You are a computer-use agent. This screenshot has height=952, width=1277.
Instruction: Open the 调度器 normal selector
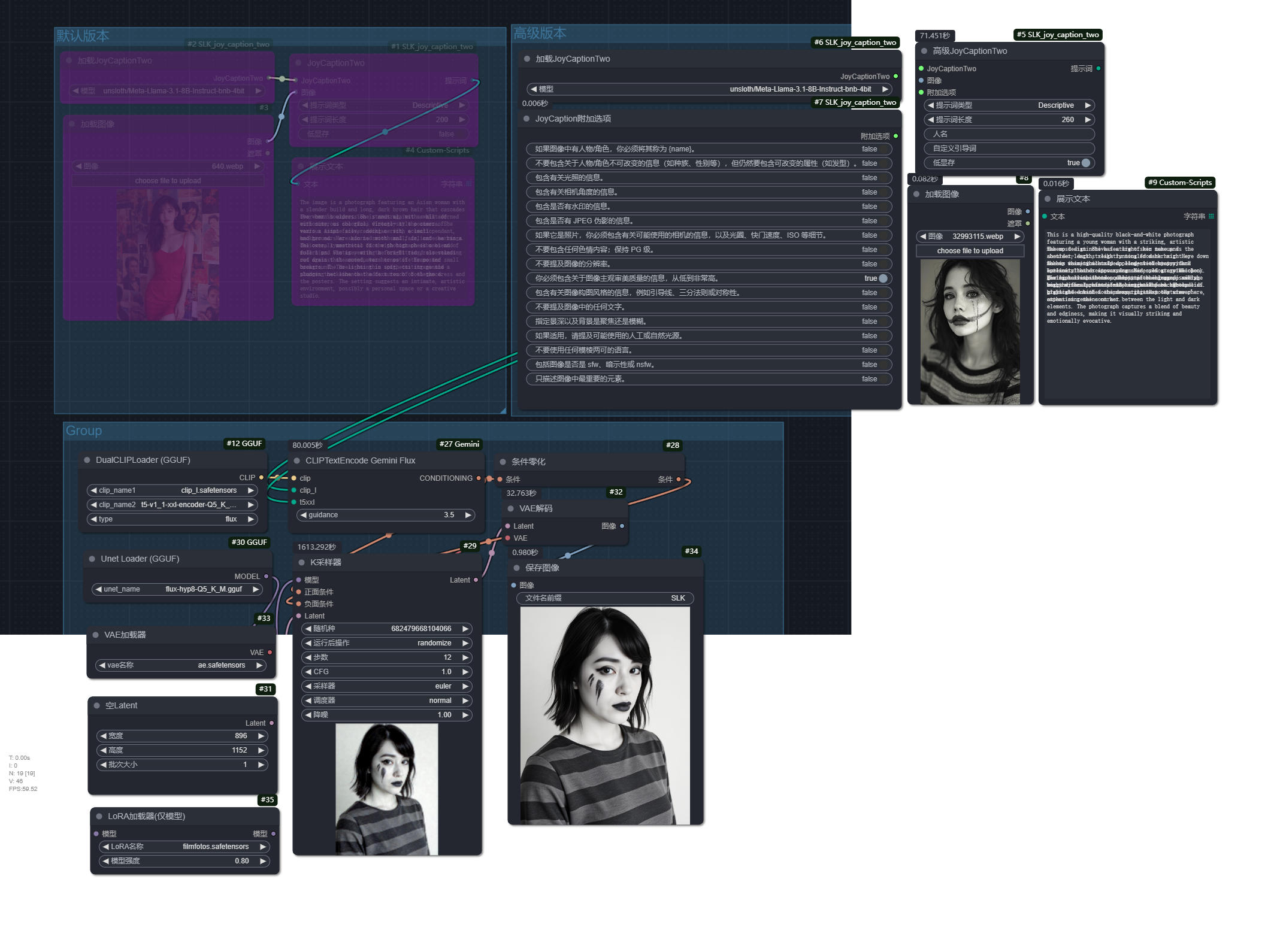pos(387,701)
